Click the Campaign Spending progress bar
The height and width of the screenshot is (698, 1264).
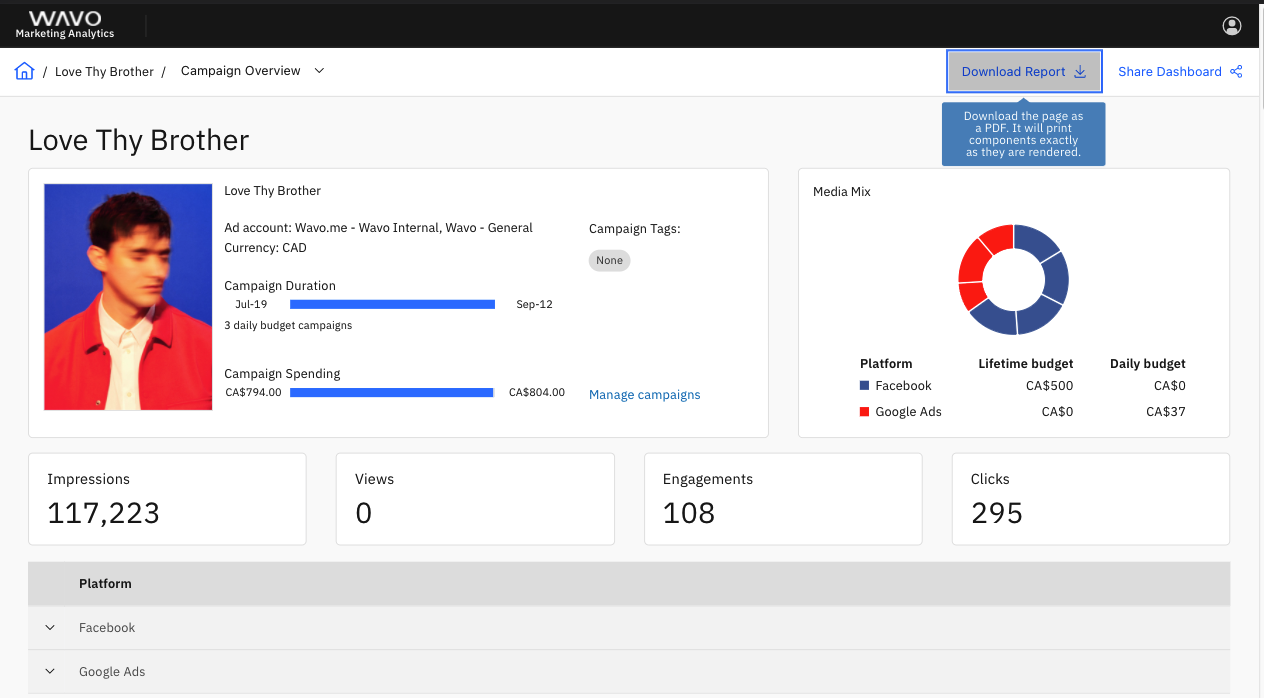tap(392, 392)
